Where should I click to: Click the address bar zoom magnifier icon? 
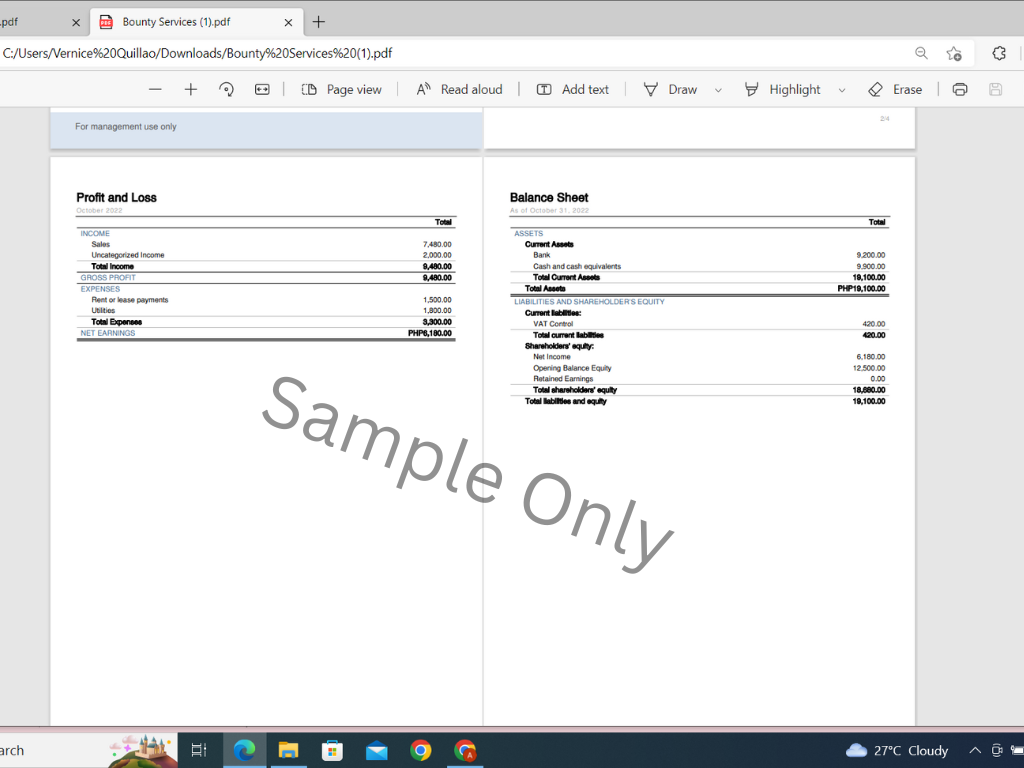921,54
